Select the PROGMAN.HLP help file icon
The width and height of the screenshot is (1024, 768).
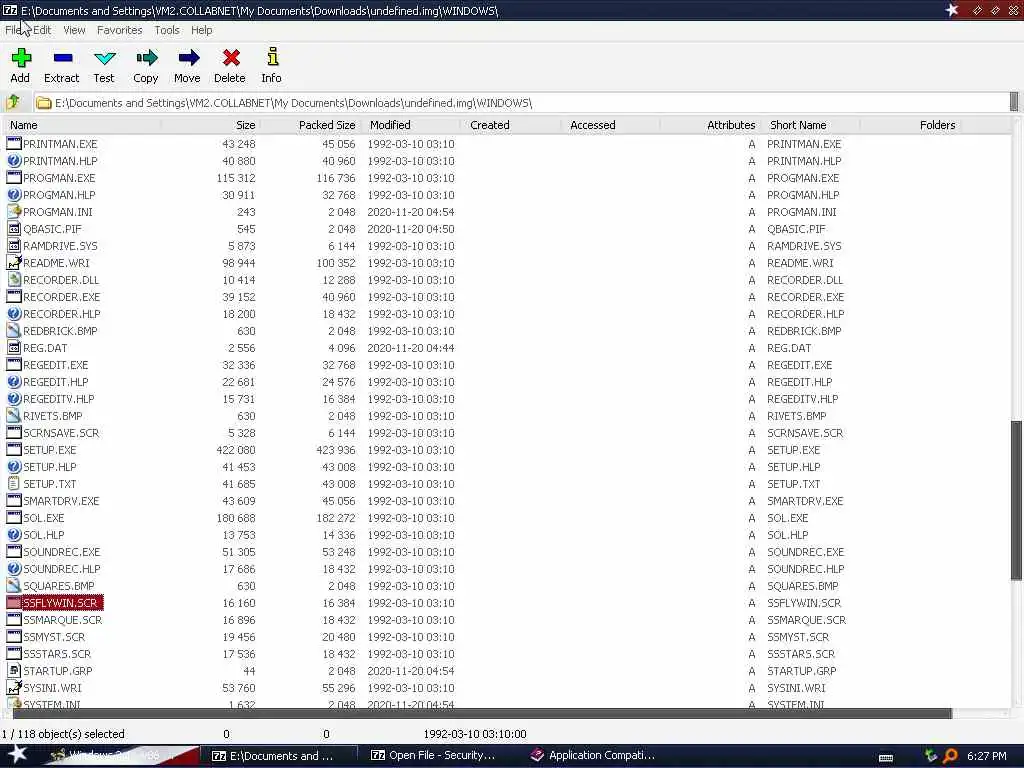(x=14, y=195)
